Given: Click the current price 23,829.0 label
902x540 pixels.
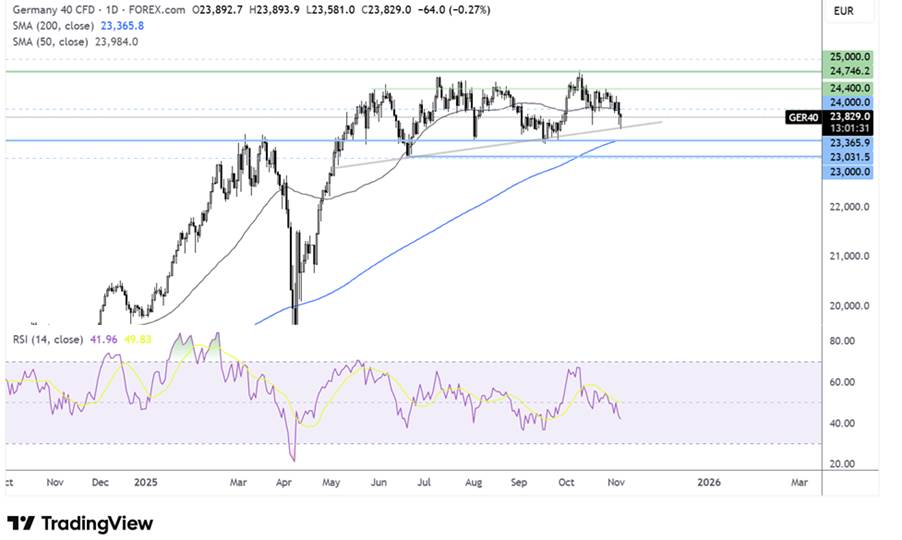Looking at the screenshot, I should point(846,116).
